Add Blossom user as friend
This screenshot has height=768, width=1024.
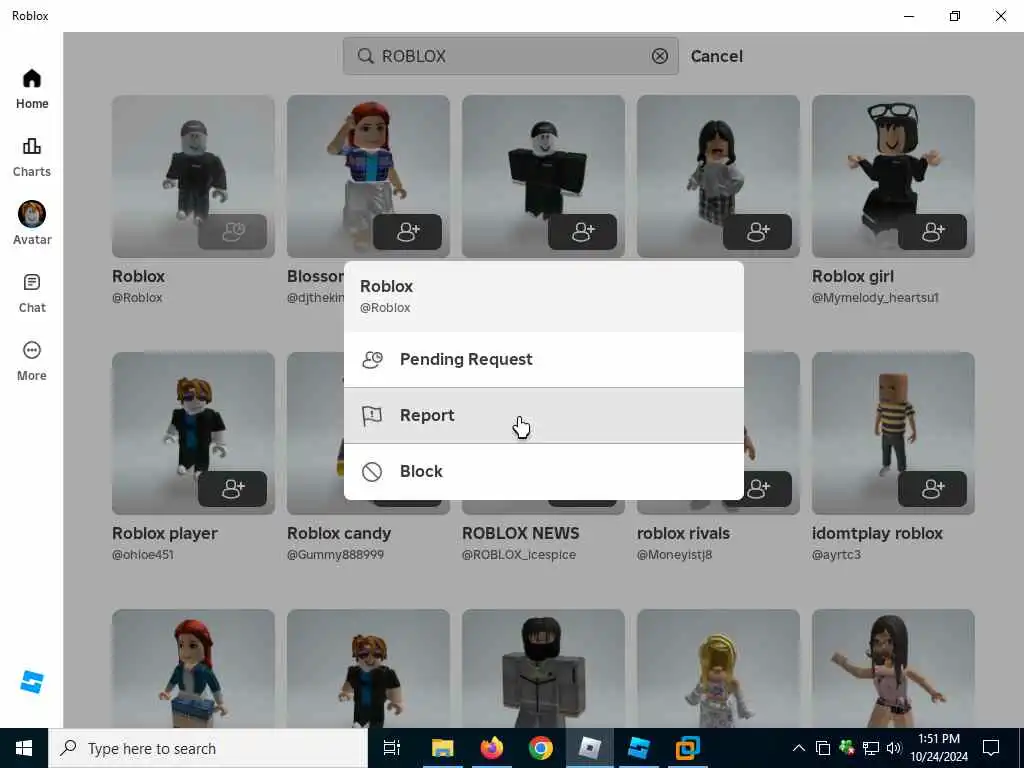[x=408, y=231]
